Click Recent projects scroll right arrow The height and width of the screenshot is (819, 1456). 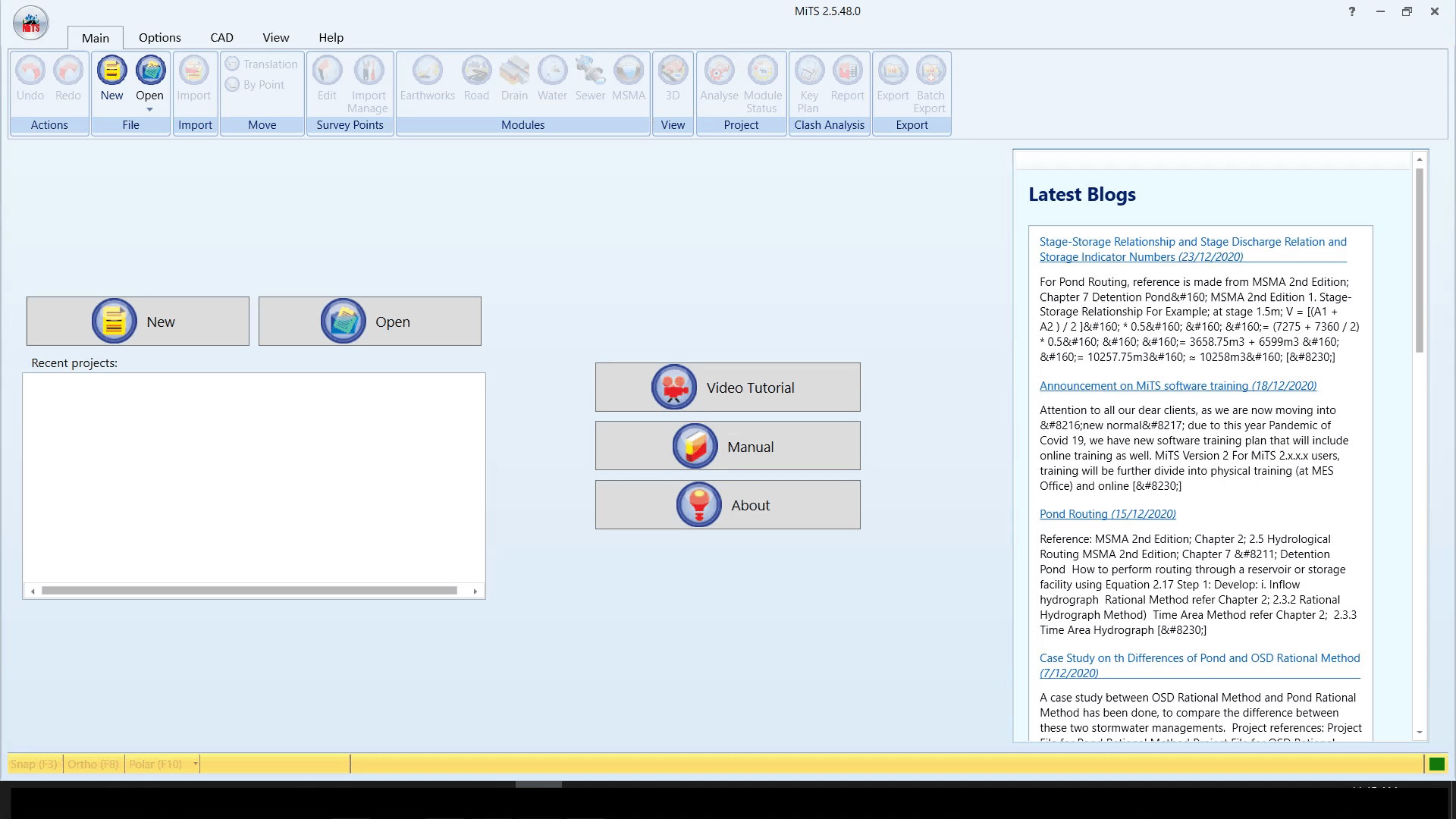click(475, 591)
